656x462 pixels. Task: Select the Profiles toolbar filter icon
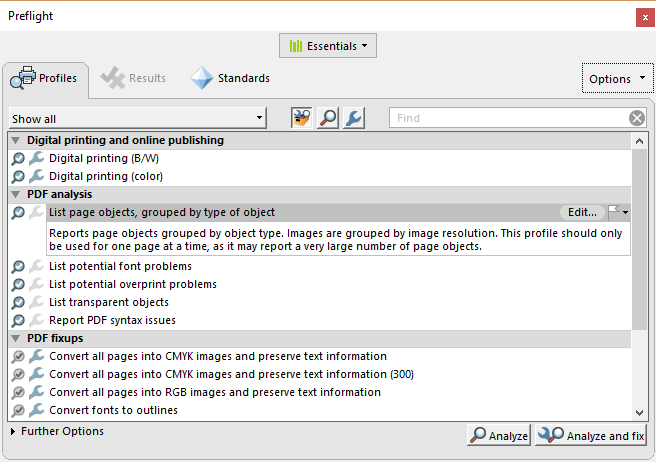[x=301, y=118]
